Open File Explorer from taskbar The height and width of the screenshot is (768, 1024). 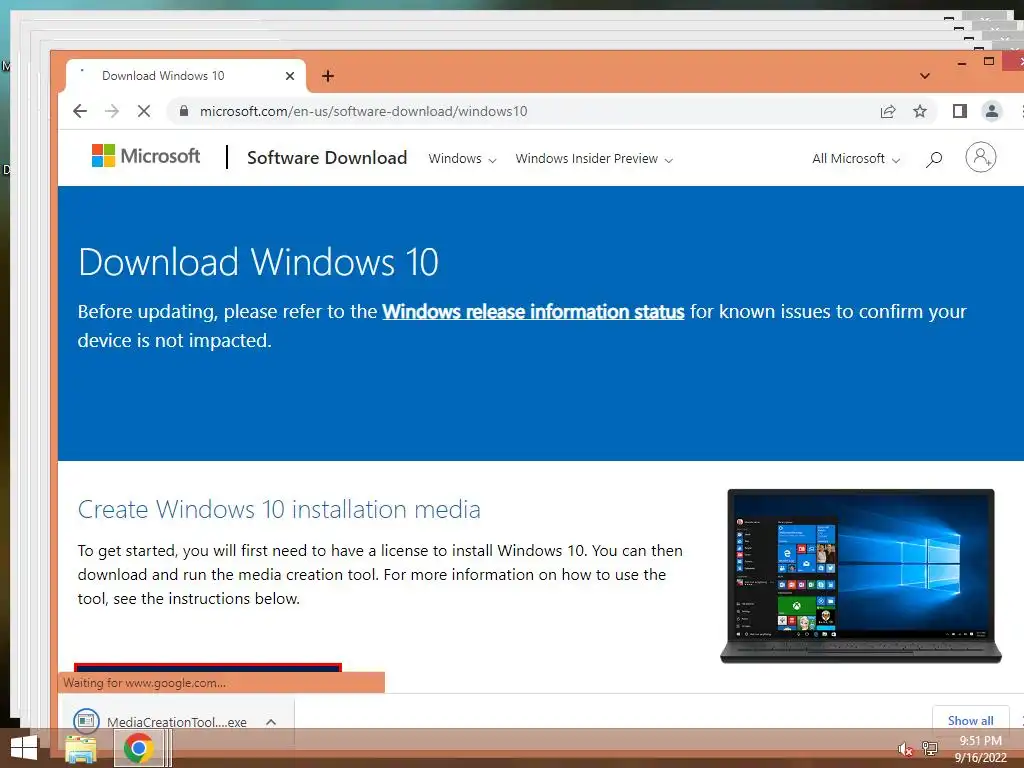(x=81, y=748)
